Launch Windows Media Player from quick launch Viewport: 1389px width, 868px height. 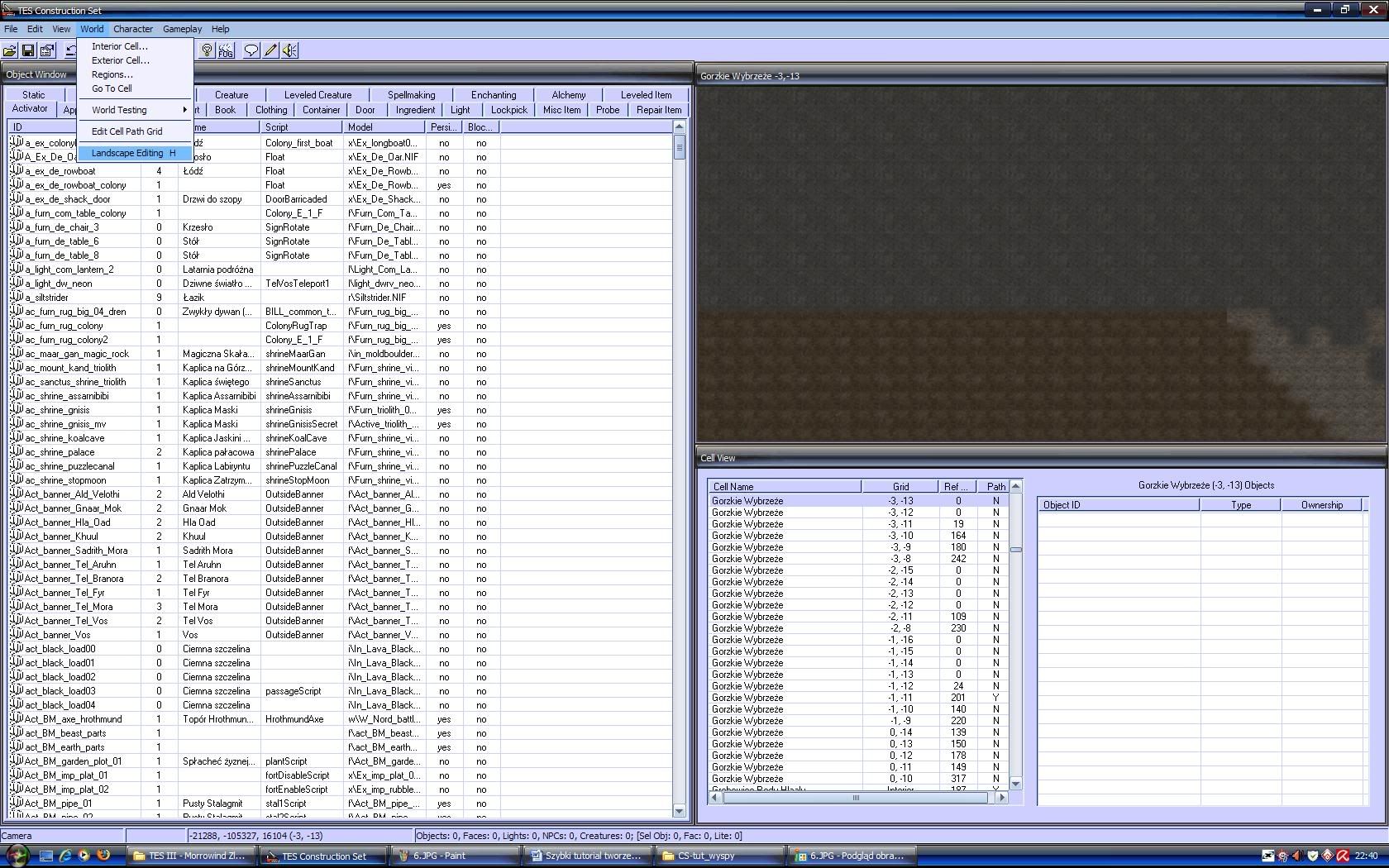[x=84, y=856]
